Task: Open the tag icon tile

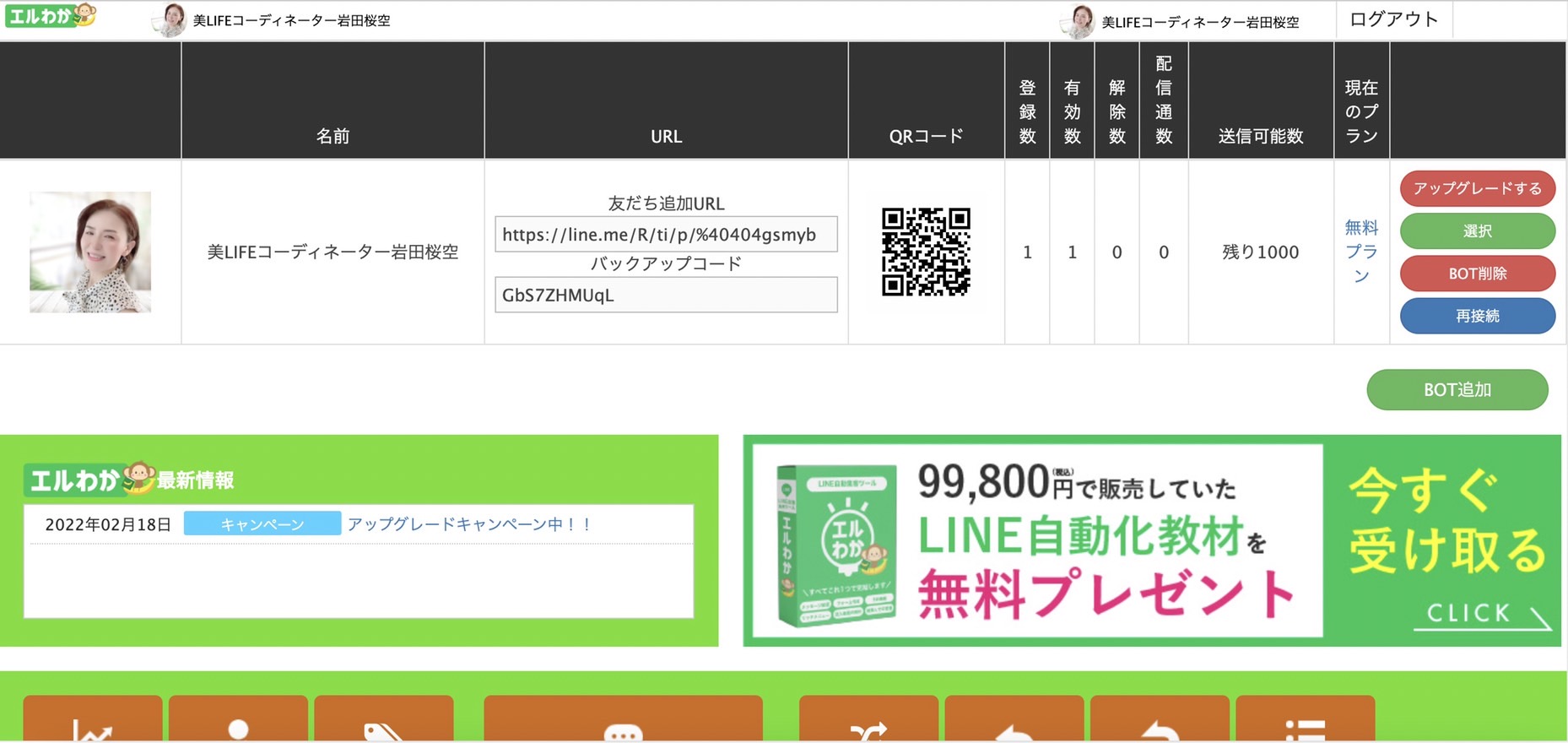Action: 384,719
